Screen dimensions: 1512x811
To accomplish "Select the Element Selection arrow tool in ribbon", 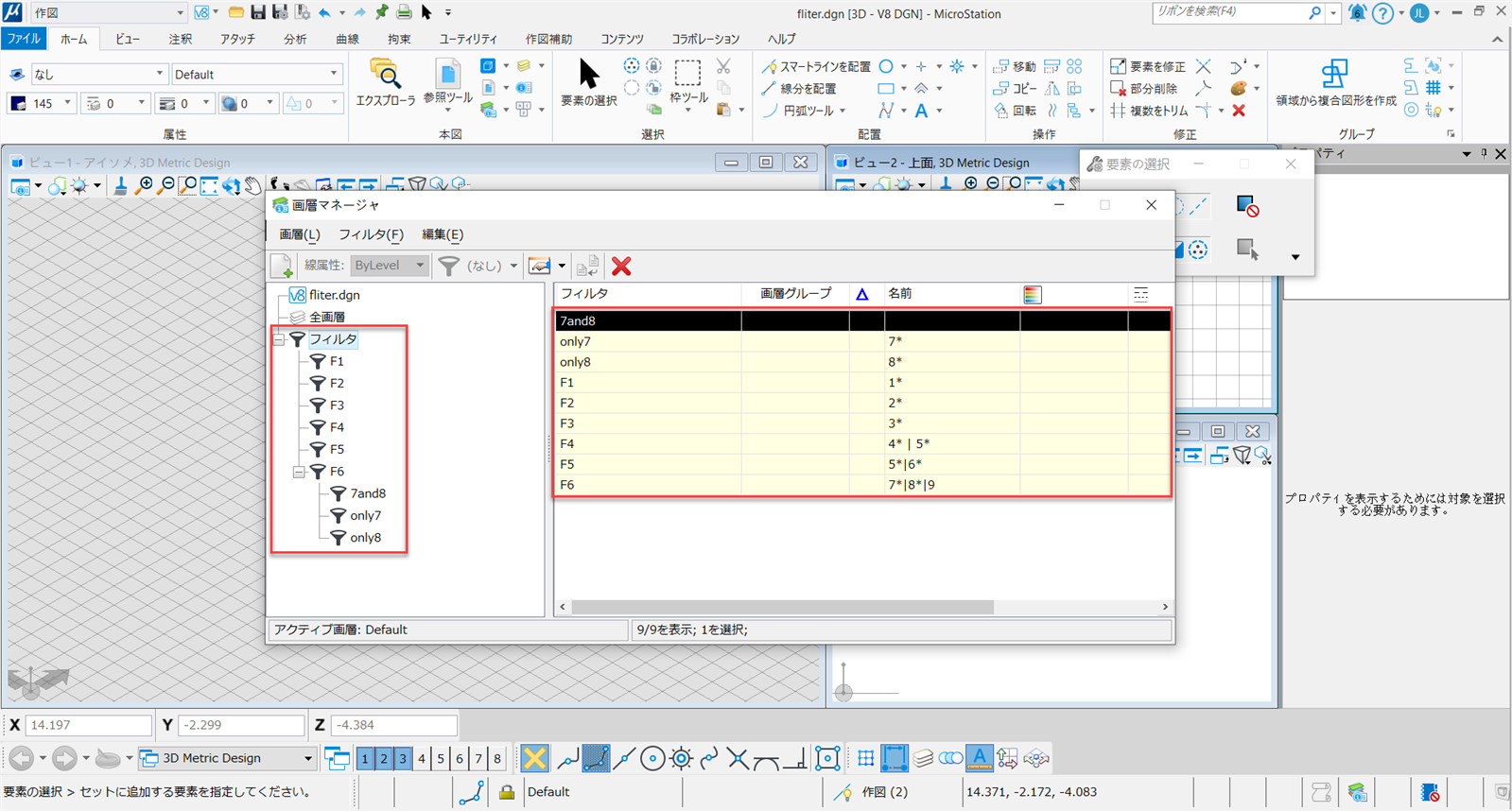I will pos(588,75).
